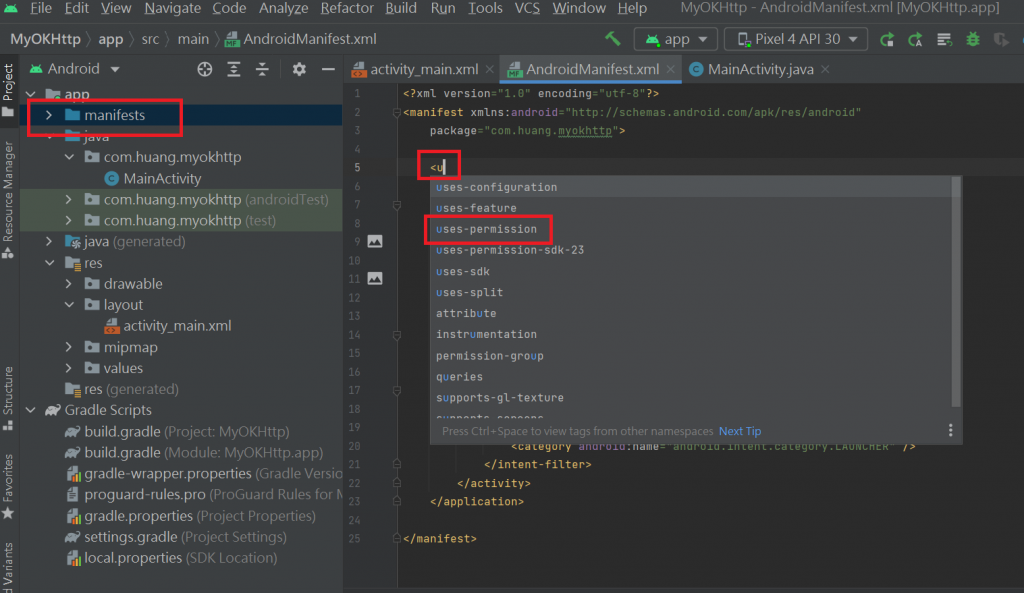Click Collapse All icon in Project panel
The width and height of the screenshot is (1024, 593).
pos(262,69)
